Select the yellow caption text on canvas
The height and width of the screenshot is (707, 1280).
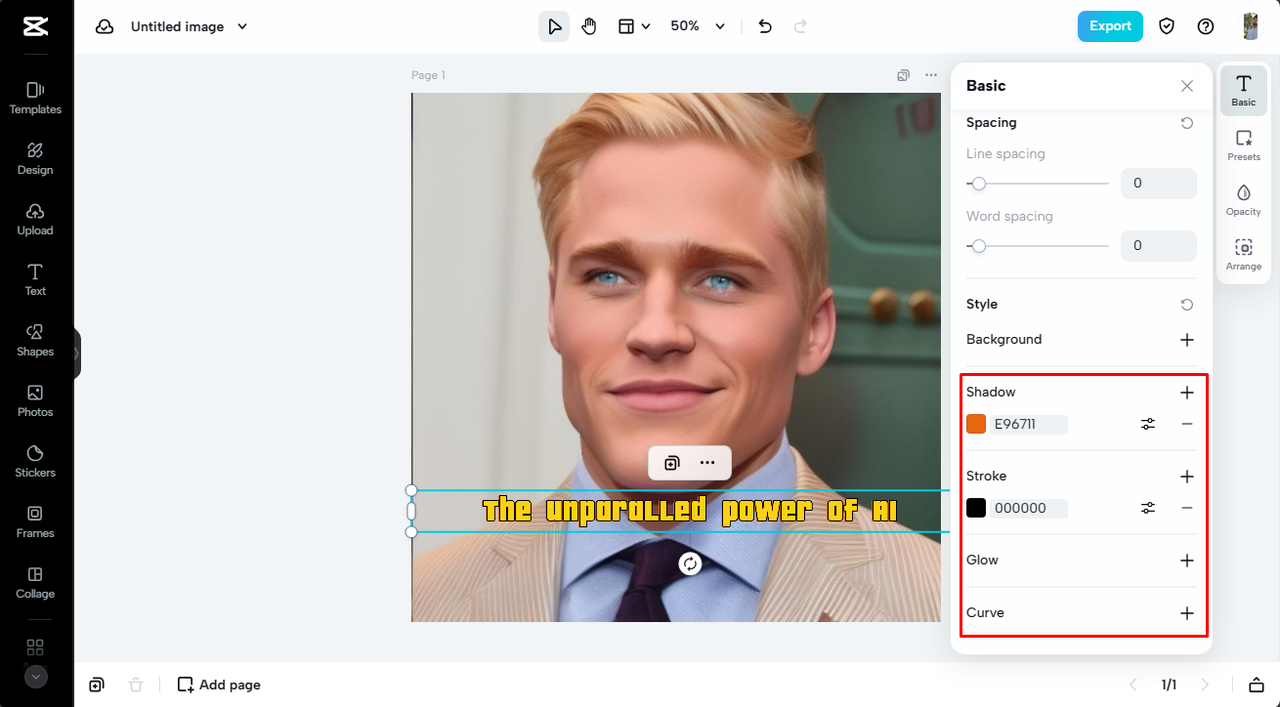690,510
